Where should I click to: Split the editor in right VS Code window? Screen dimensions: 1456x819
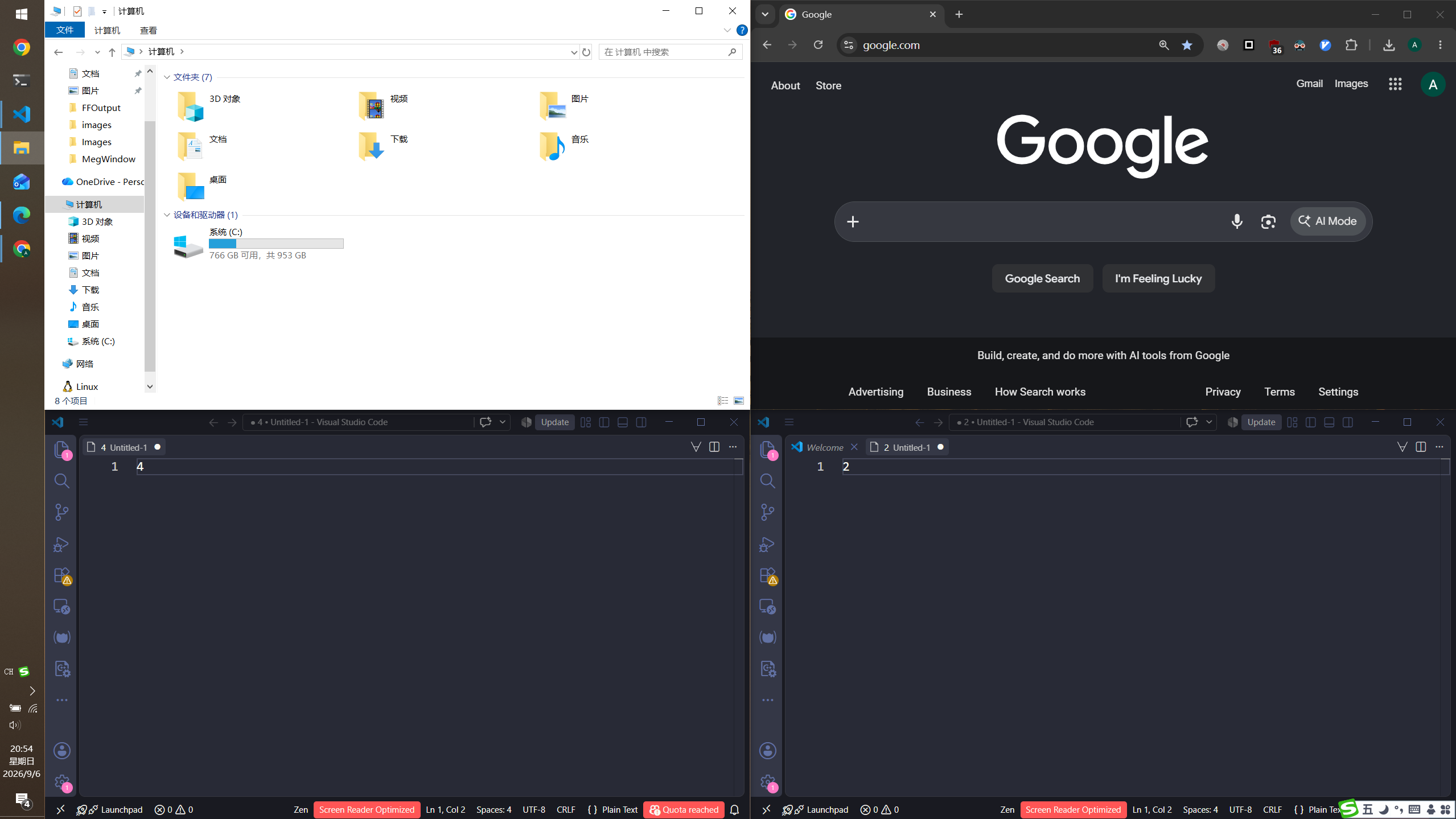click(x=1421, y=447)
